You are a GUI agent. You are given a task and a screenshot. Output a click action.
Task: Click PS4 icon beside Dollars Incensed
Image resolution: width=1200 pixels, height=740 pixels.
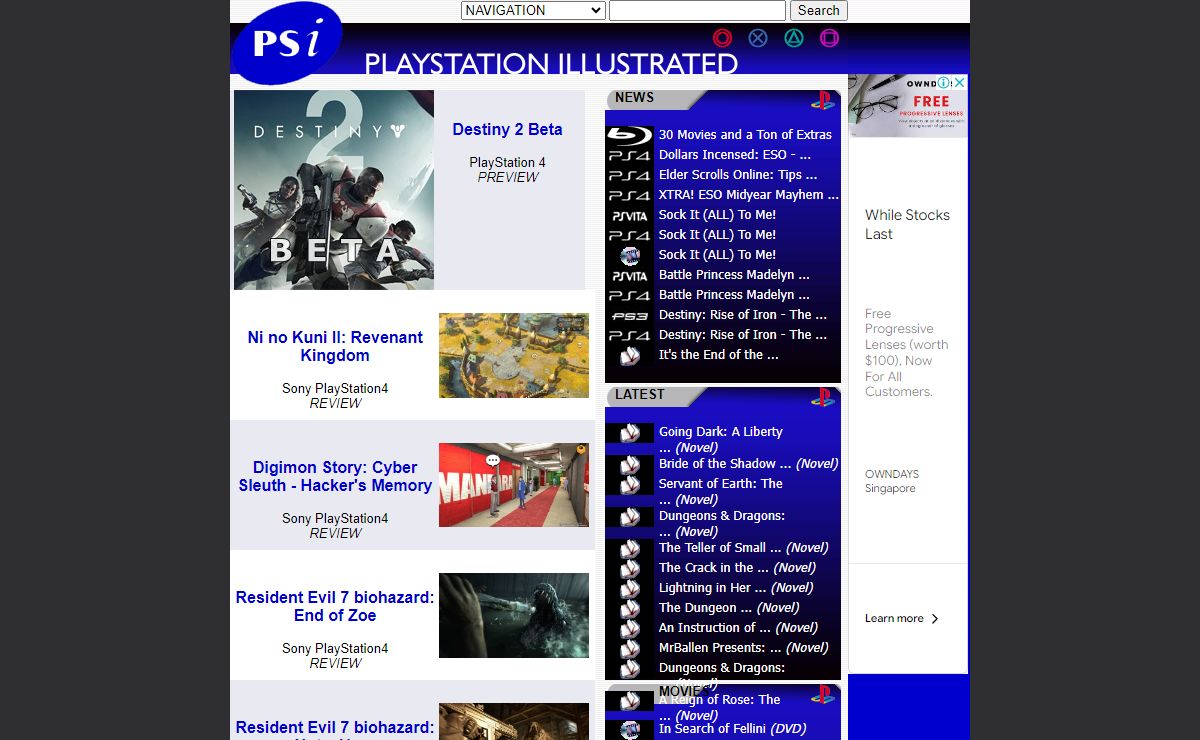[630, 155]
